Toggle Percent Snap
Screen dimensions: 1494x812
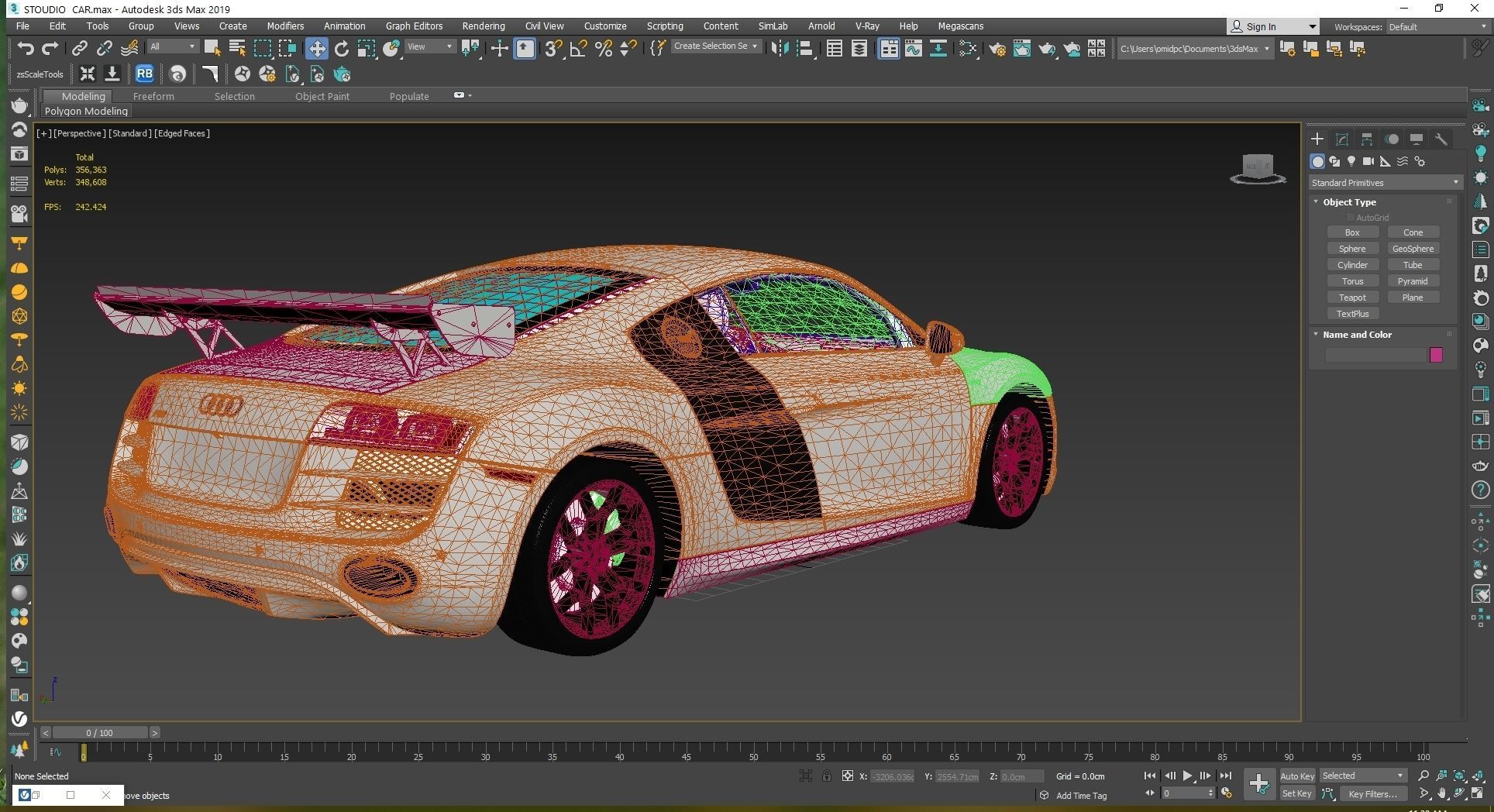[x=604, y=49]
